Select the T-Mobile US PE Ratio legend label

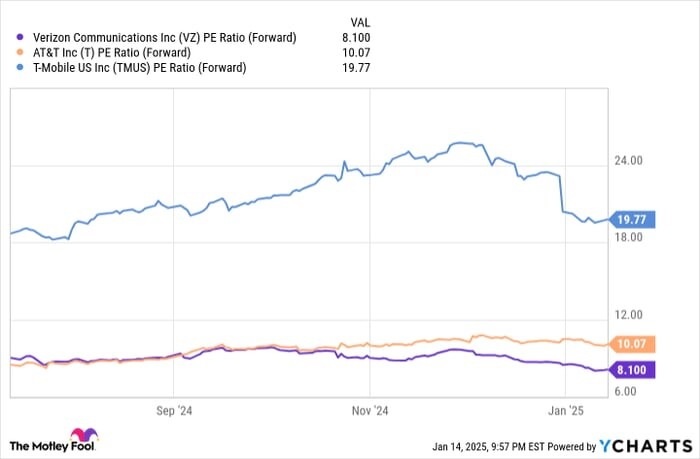click(139, 68)
